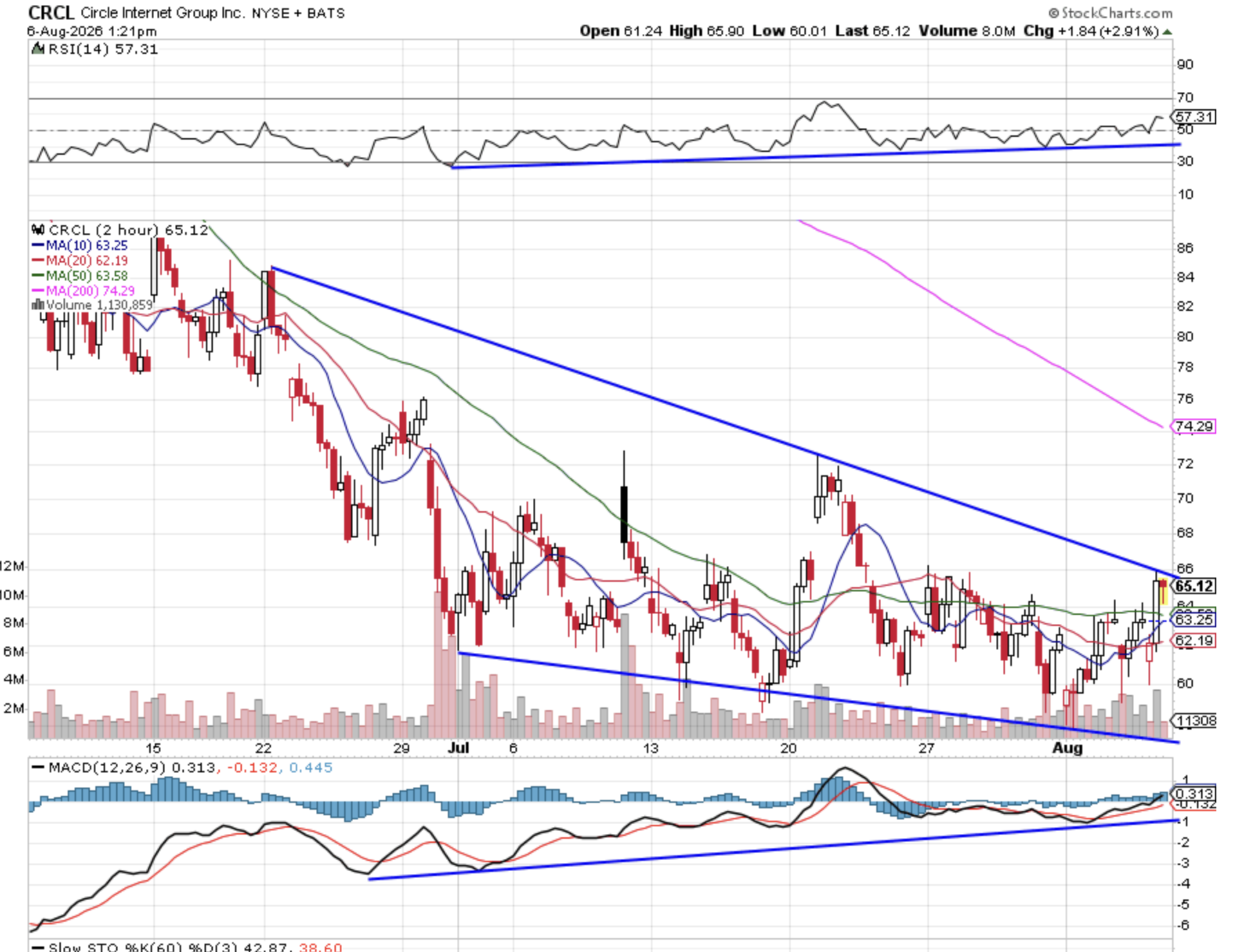Click the bold 65.12 last-price tag on axis
The image size is (1244, 952).
(x=1194, y=586)
